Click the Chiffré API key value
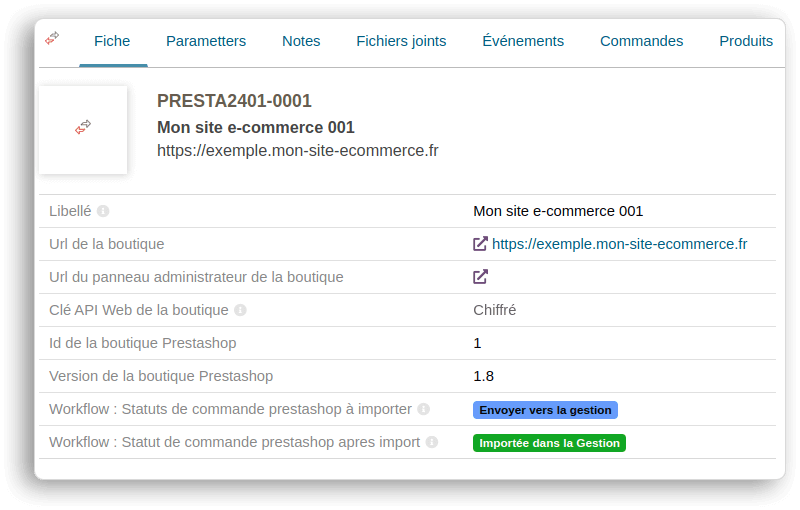This screenshot has height=510, width=800. point(494,310)
